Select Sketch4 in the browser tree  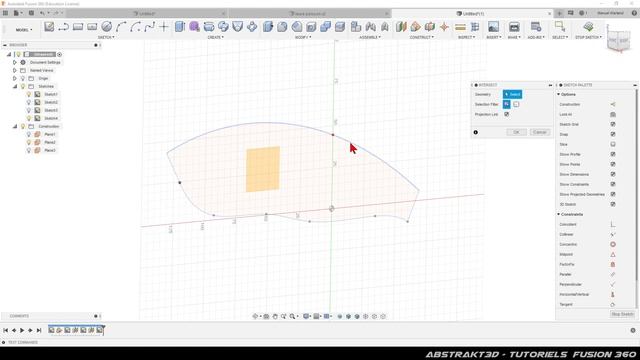(x=51, y=118)
